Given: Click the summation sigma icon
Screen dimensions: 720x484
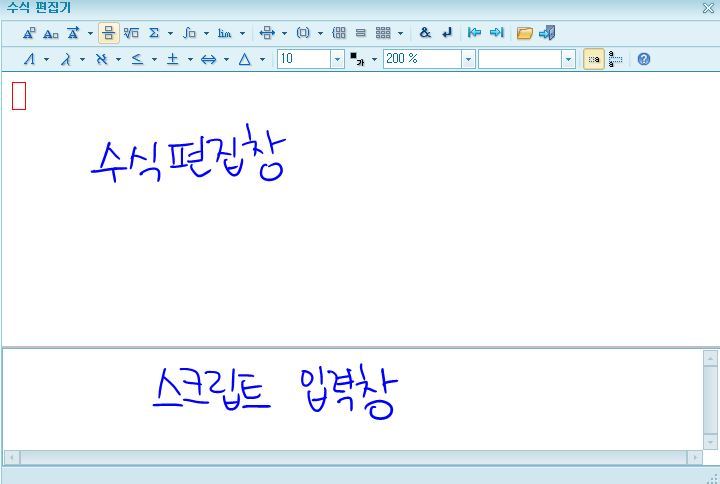Looking at the screenshot, I should pyautogui.click(x=154, y=33).
